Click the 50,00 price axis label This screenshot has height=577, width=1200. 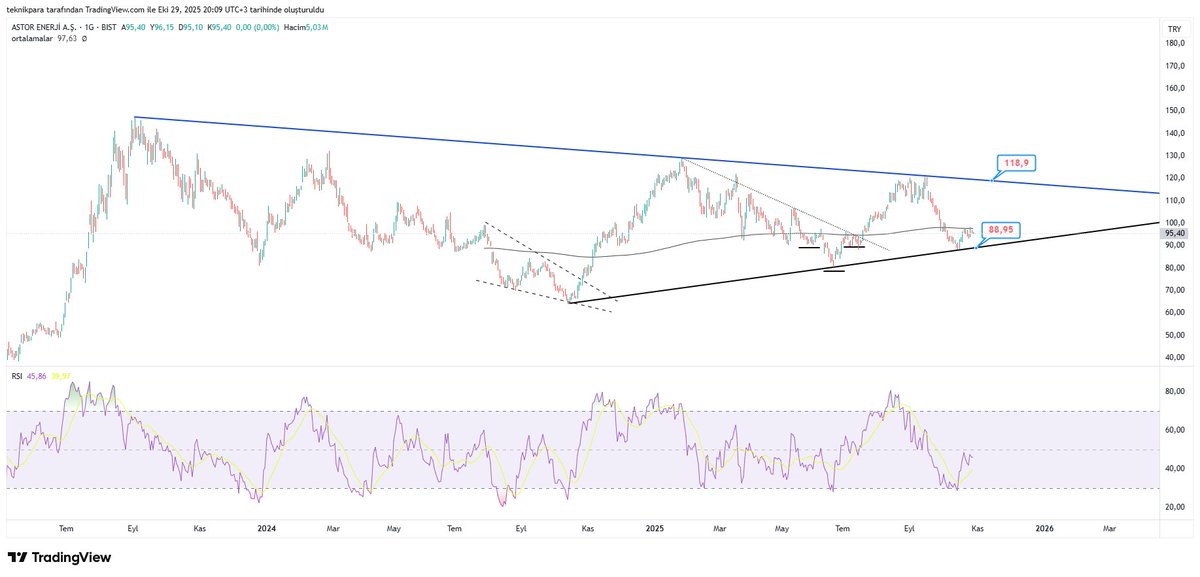pyautogui.click(x=1175, y=333)
